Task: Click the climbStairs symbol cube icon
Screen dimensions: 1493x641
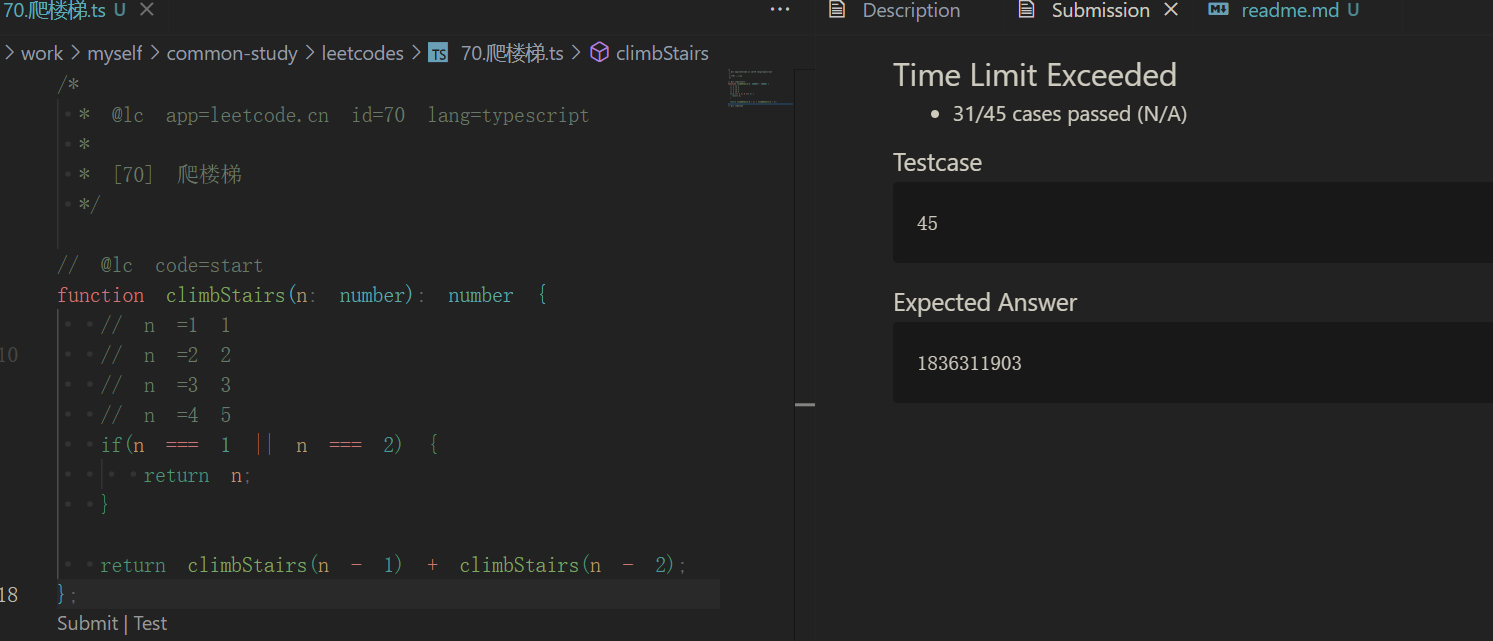Action: click(x=599, y=52)
